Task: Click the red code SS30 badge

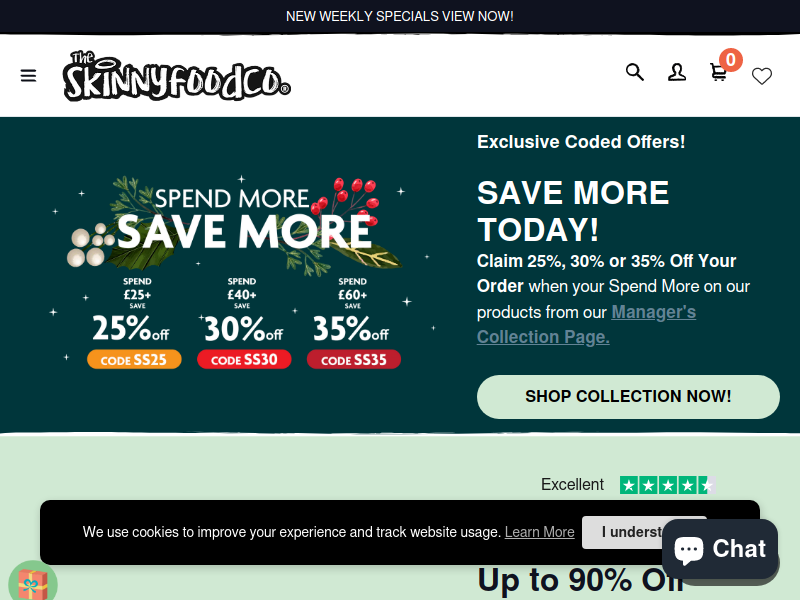Action: click(244, 359)
